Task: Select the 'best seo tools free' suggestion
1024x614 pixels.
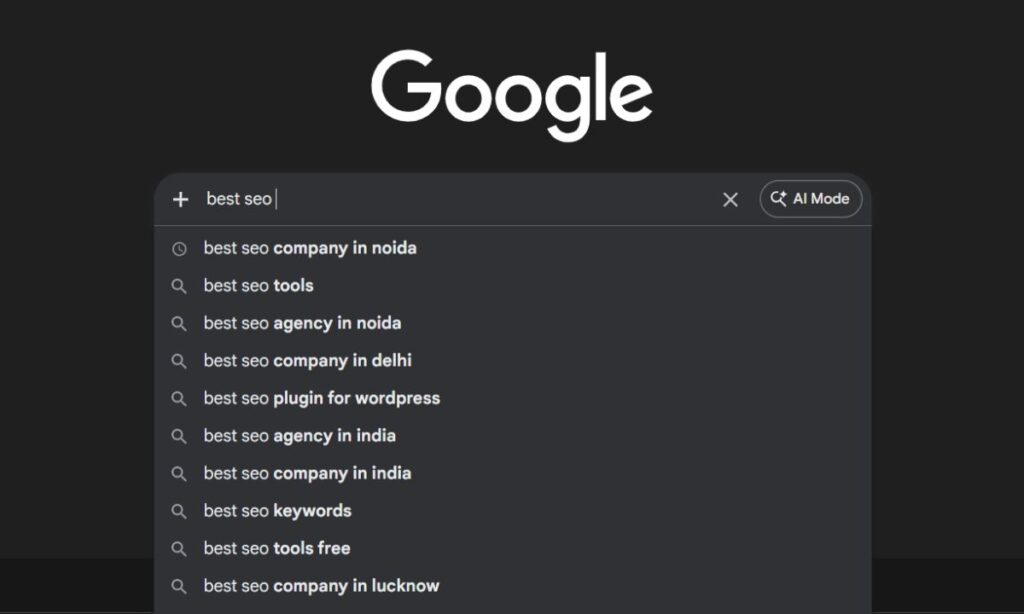Action: pyautogui.click(x=276, y=548)
